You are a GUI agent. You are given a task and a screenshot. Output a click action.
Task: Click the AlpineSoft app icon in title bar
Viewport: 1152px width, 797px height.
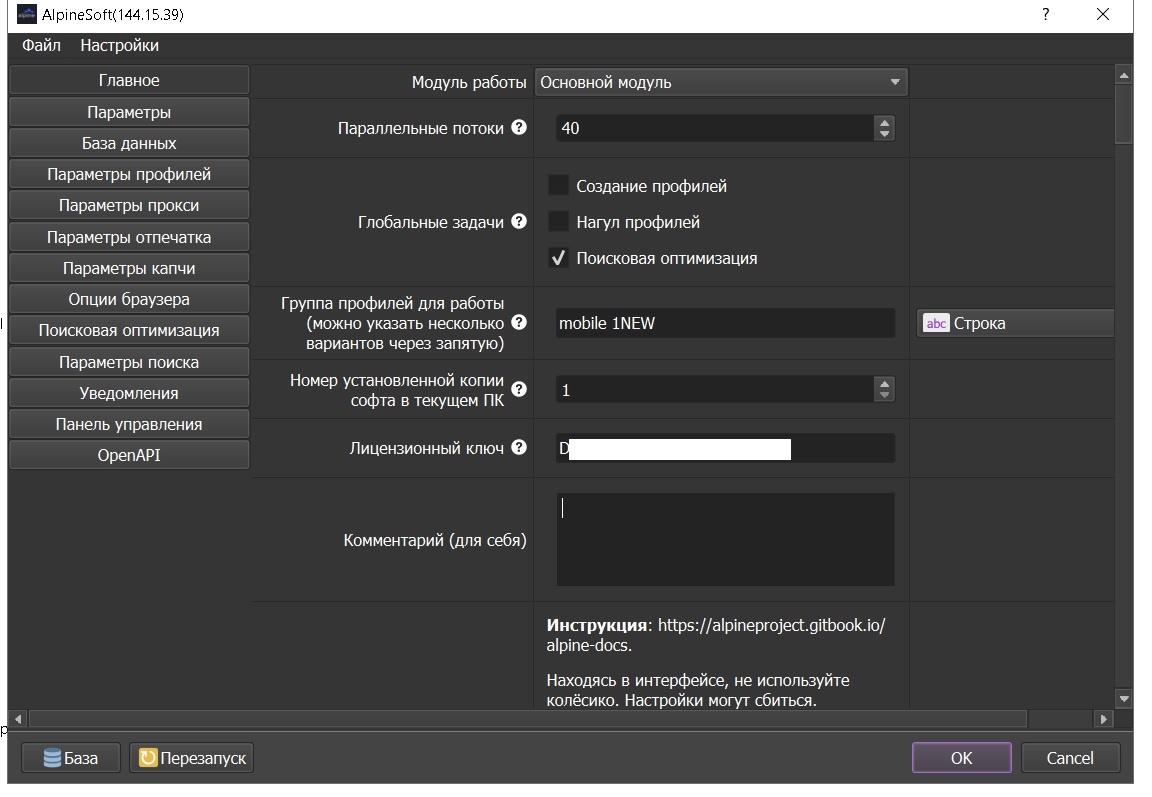click(x=26, y=14)
